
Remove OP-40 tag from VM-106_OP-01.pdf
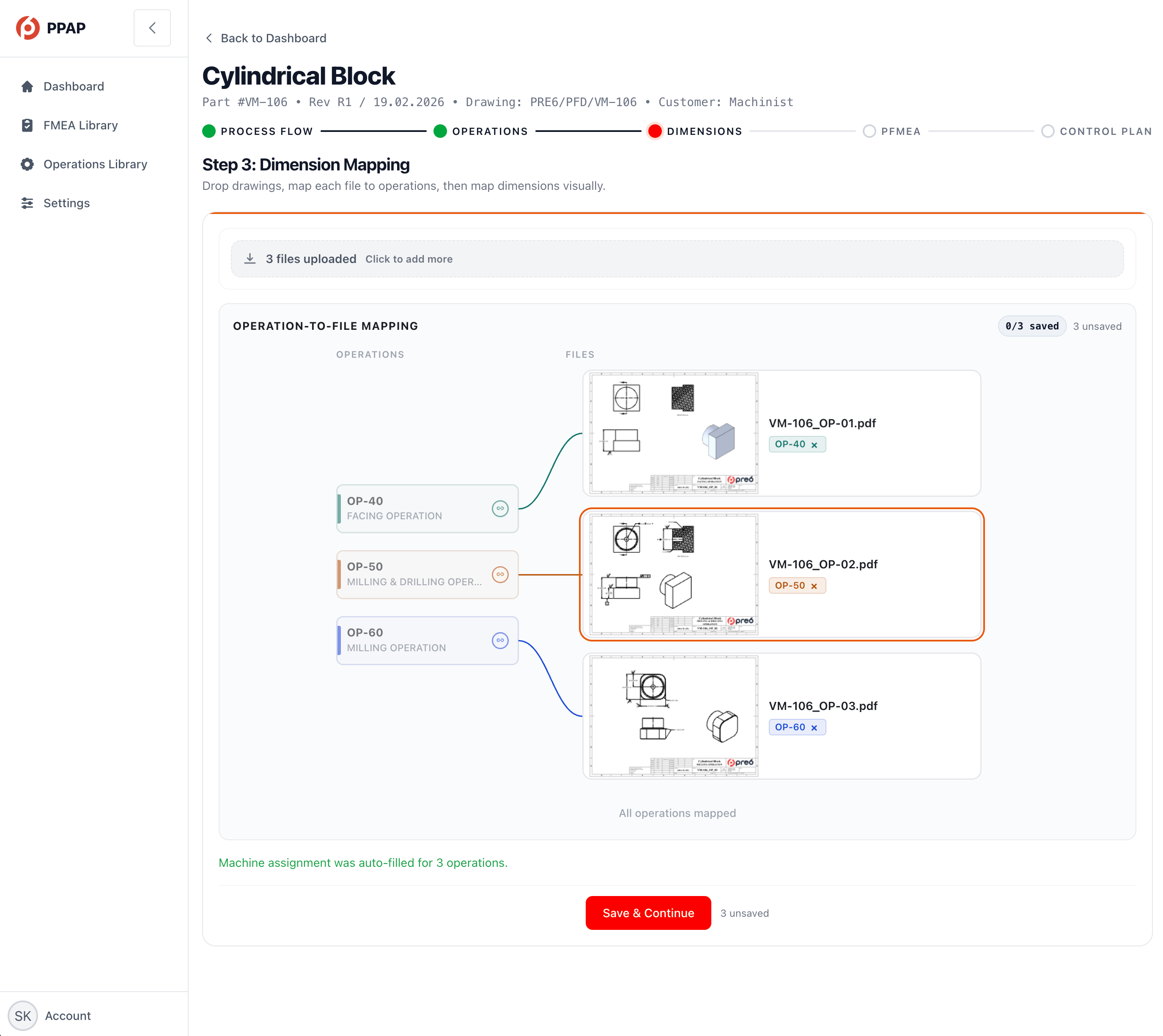pyautogui.click(x=814, y=445)
